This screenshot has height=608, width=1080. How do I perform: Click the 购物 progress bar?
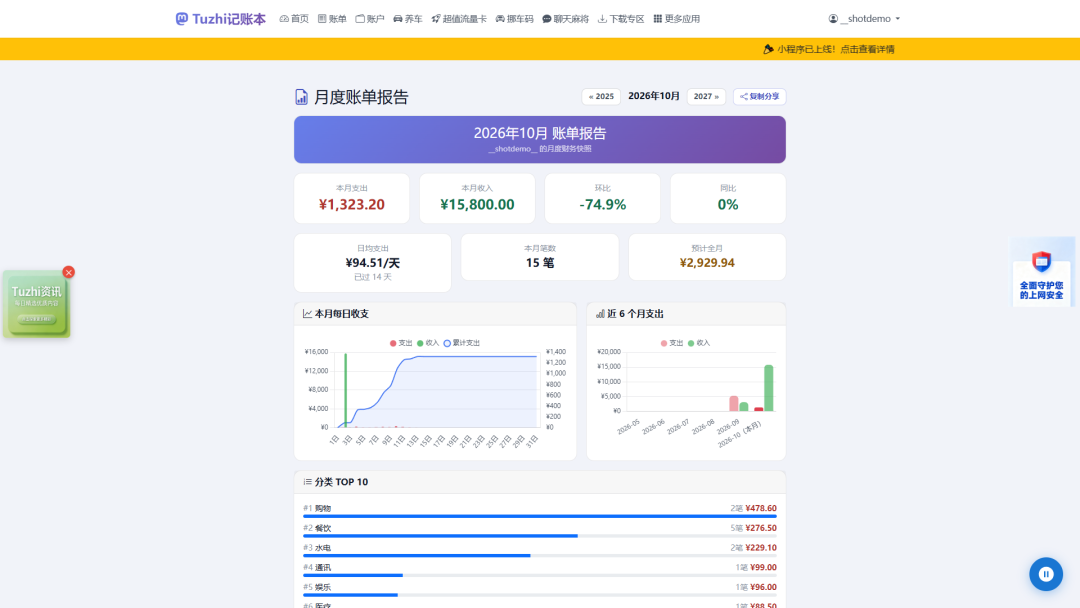[540, 516]
